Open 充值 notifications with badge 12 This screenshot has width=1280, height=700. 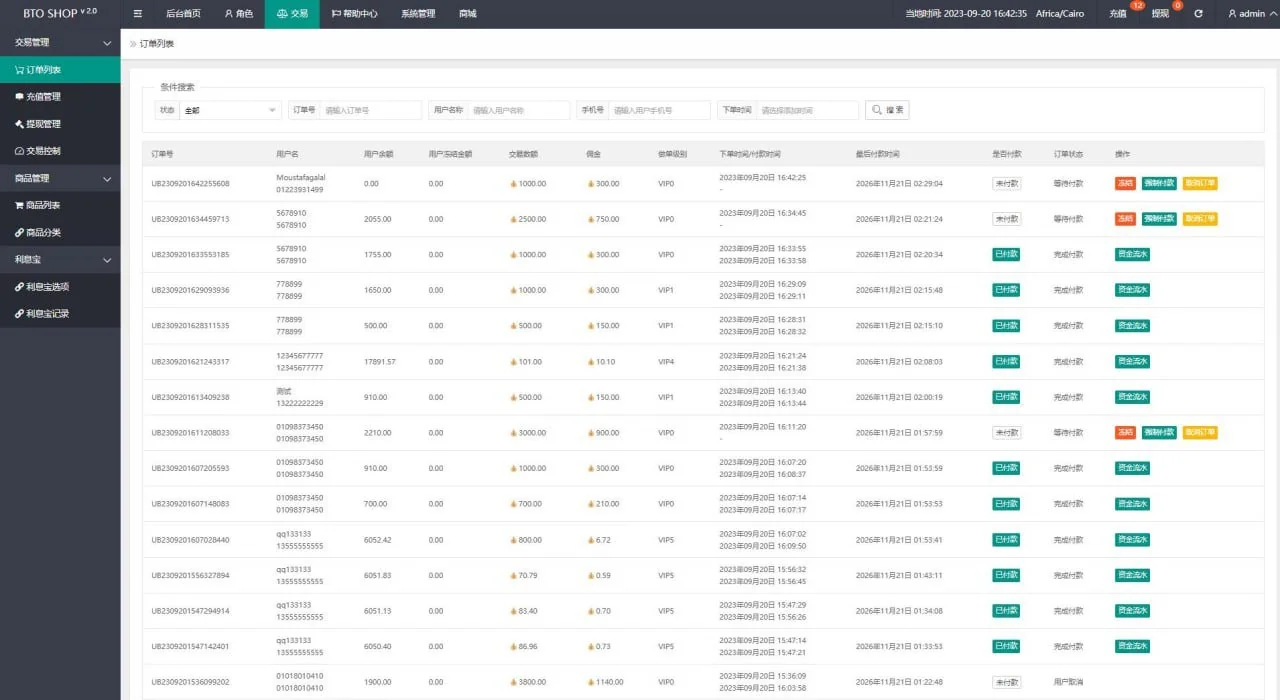pyautogui.click(x=1117, y=14)
